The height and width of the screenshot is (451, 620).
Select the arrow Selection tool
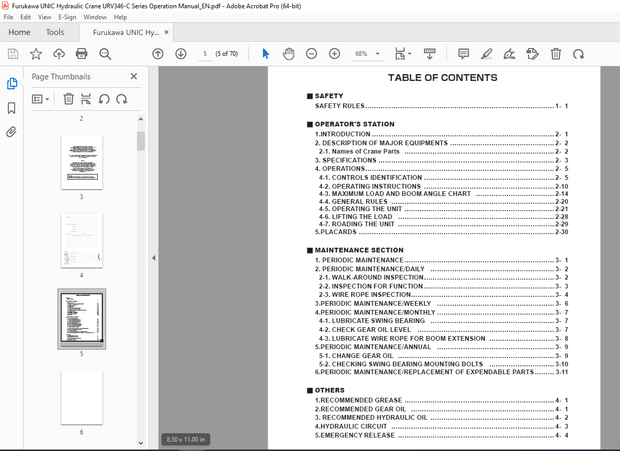point(266,54)
